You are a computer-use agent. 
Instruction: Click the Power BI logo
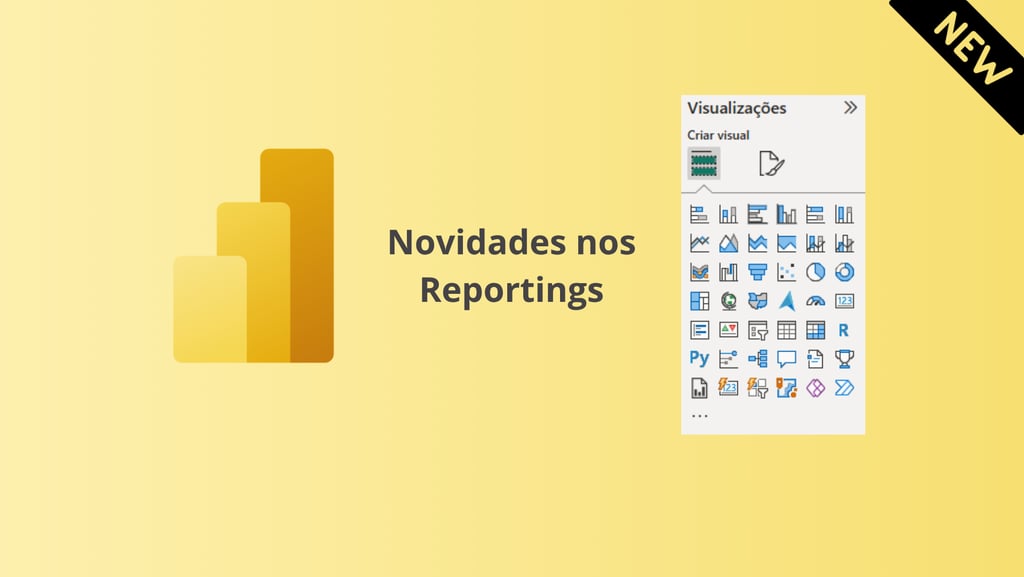(253, 255)
